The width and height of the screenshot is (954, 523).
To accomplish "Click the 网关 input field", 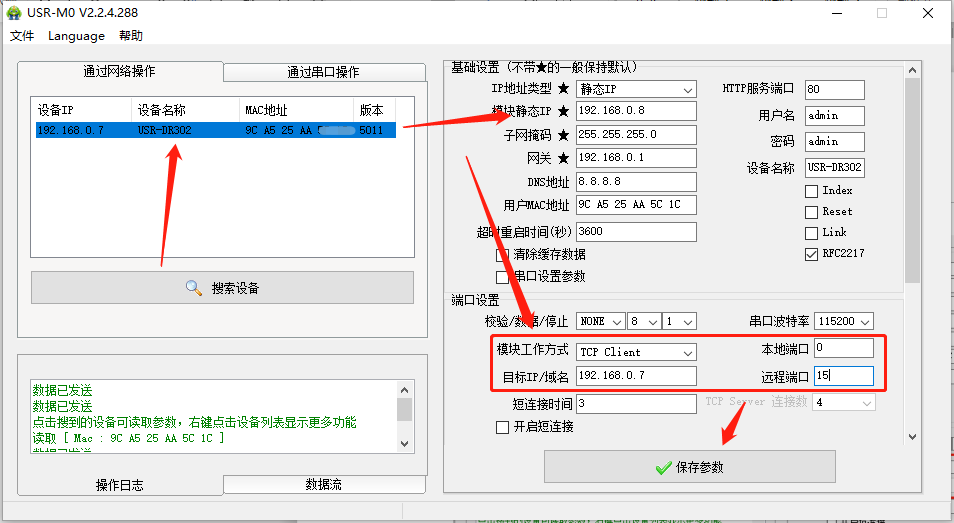I will pyautogui.click(x=636, y=158).
